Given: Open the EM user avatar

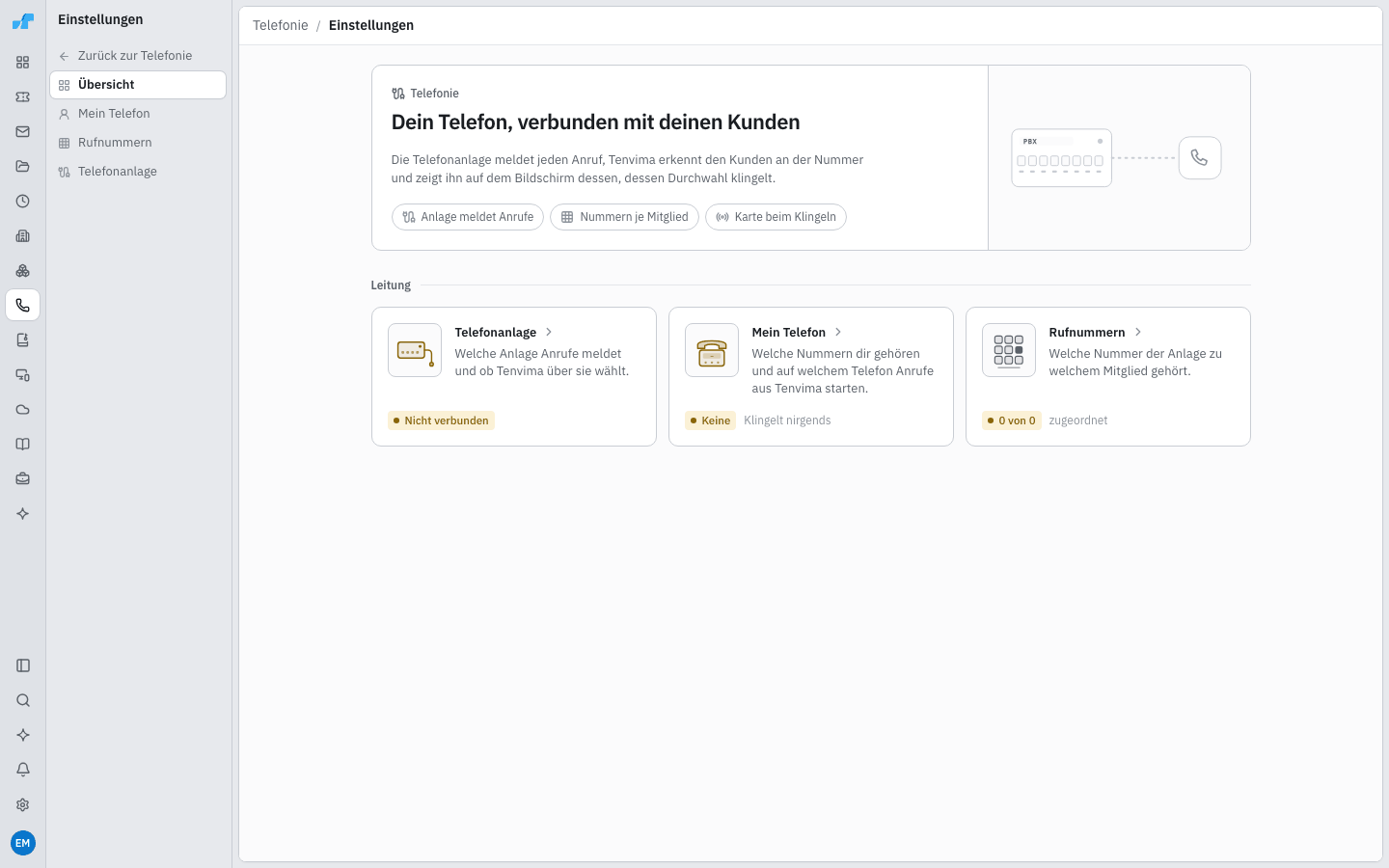Looking at the screenshot, I should 23,843.
